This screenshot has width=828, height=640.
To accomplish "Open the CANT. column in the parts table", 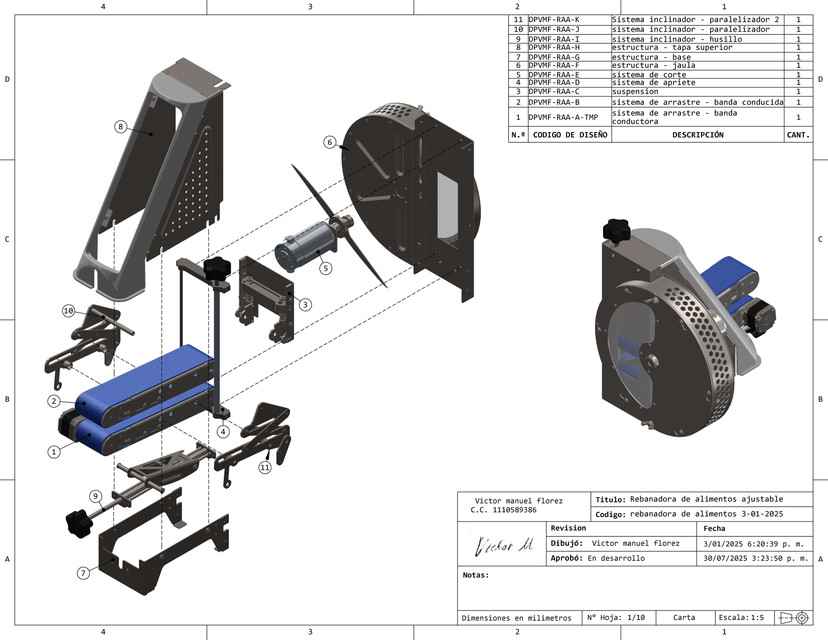I will [x=797, y=131].
